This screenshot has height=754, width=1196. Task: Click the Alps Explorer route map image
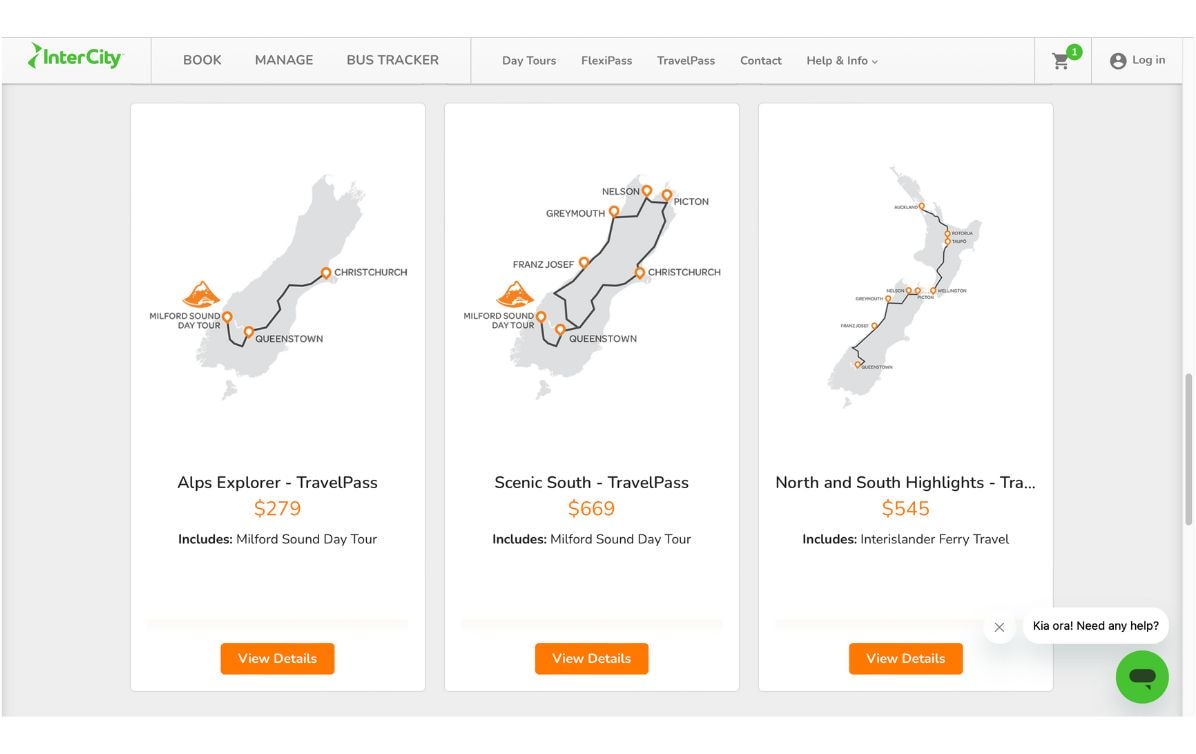tap(278, 287)
